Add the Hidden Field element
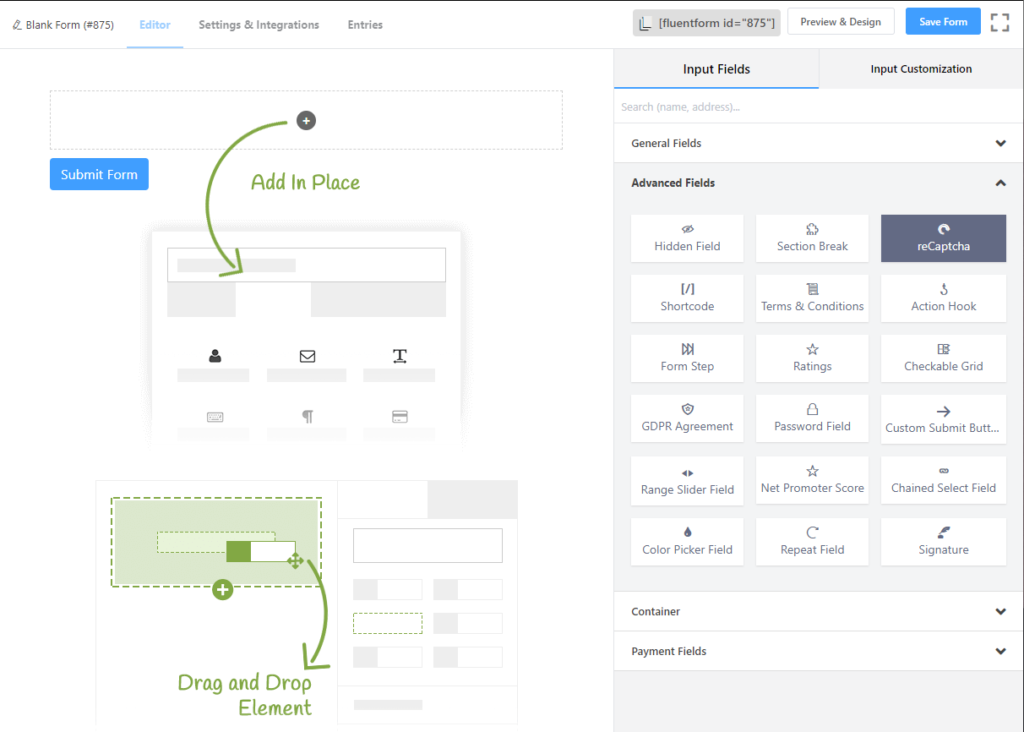 pos(687,238)
